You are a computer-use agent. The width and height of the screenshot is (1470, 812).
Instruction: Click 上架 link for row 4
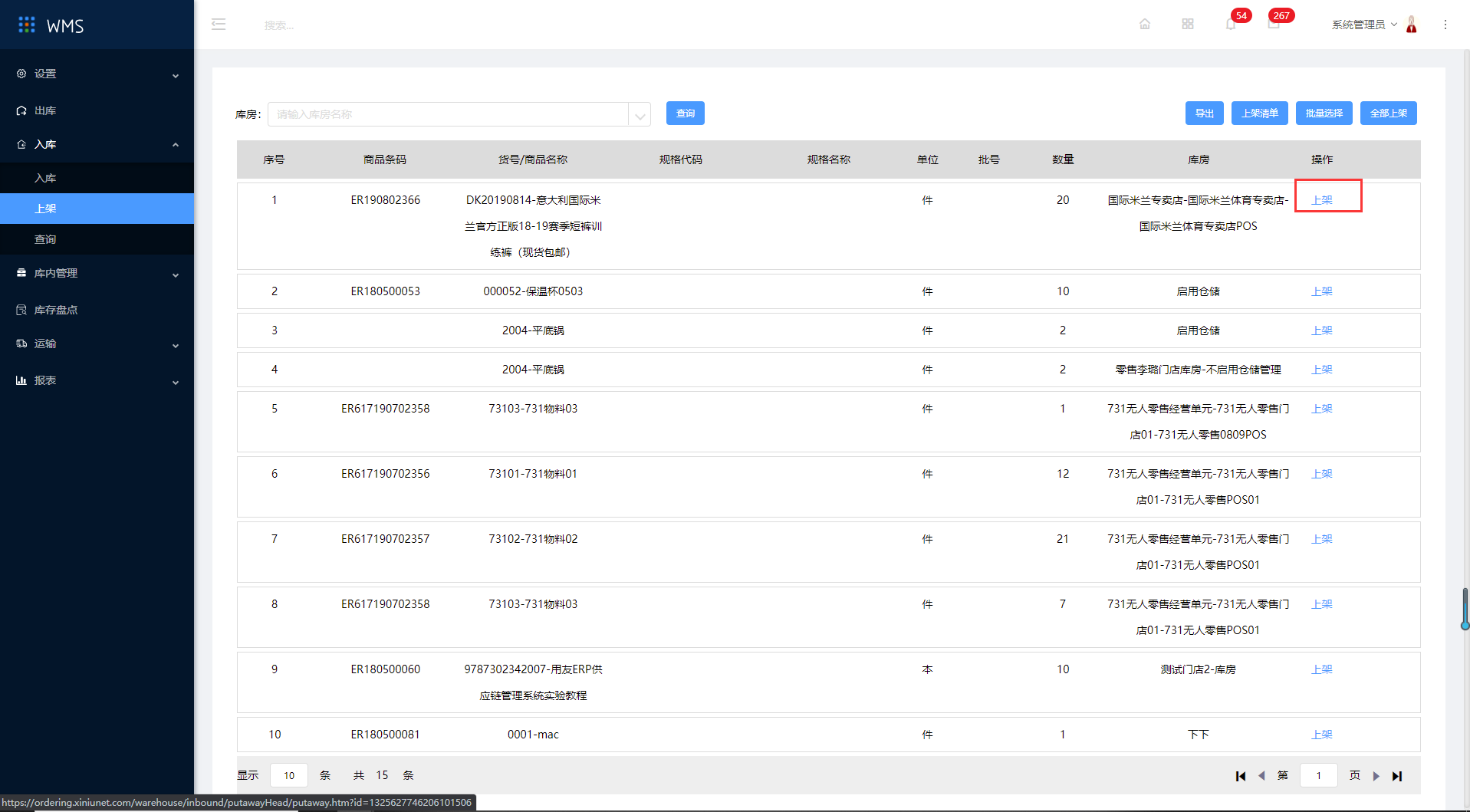coord(1322,370)
